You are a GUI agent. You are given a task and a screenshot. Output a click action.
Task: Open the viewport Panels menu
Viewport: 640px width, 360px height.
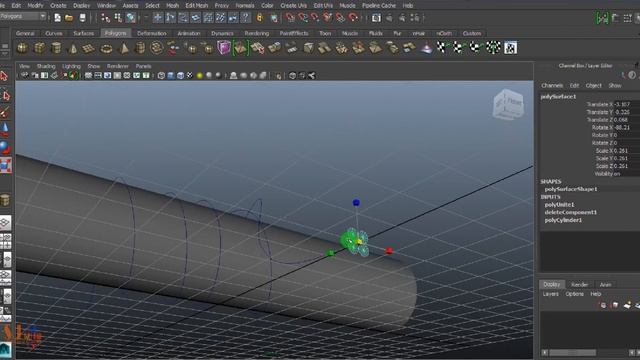[143, 66]
